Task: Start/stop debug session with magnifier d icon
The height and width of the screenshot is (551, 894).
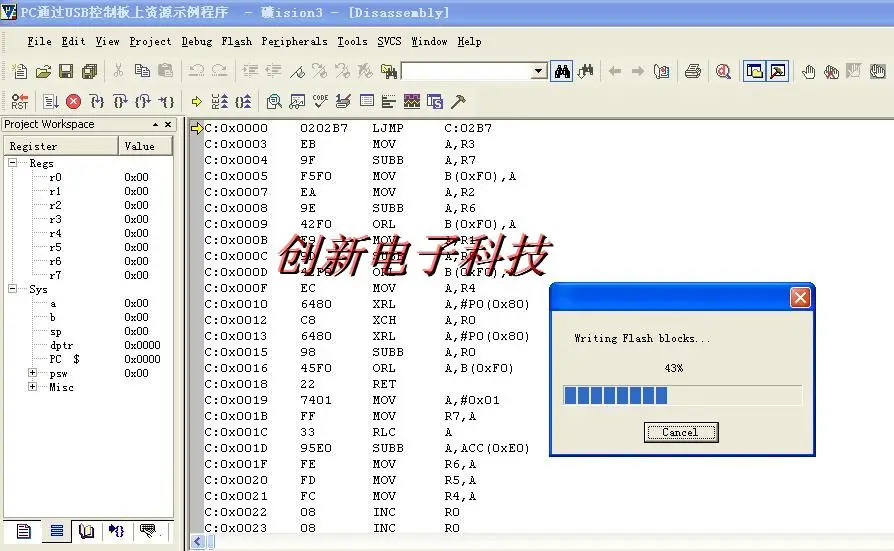Action: point(724,71)
